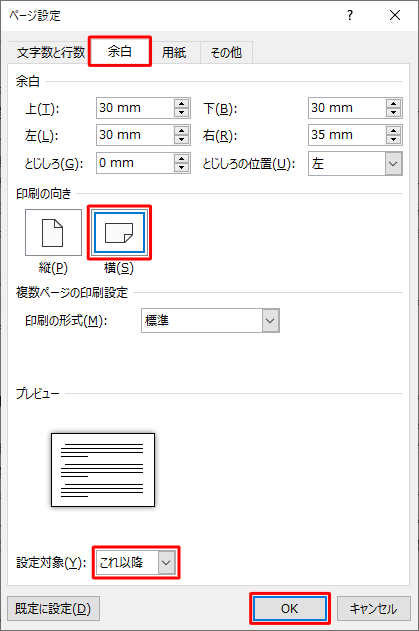Click the OK button
This screenshot has width=419, height=631.
290,608
